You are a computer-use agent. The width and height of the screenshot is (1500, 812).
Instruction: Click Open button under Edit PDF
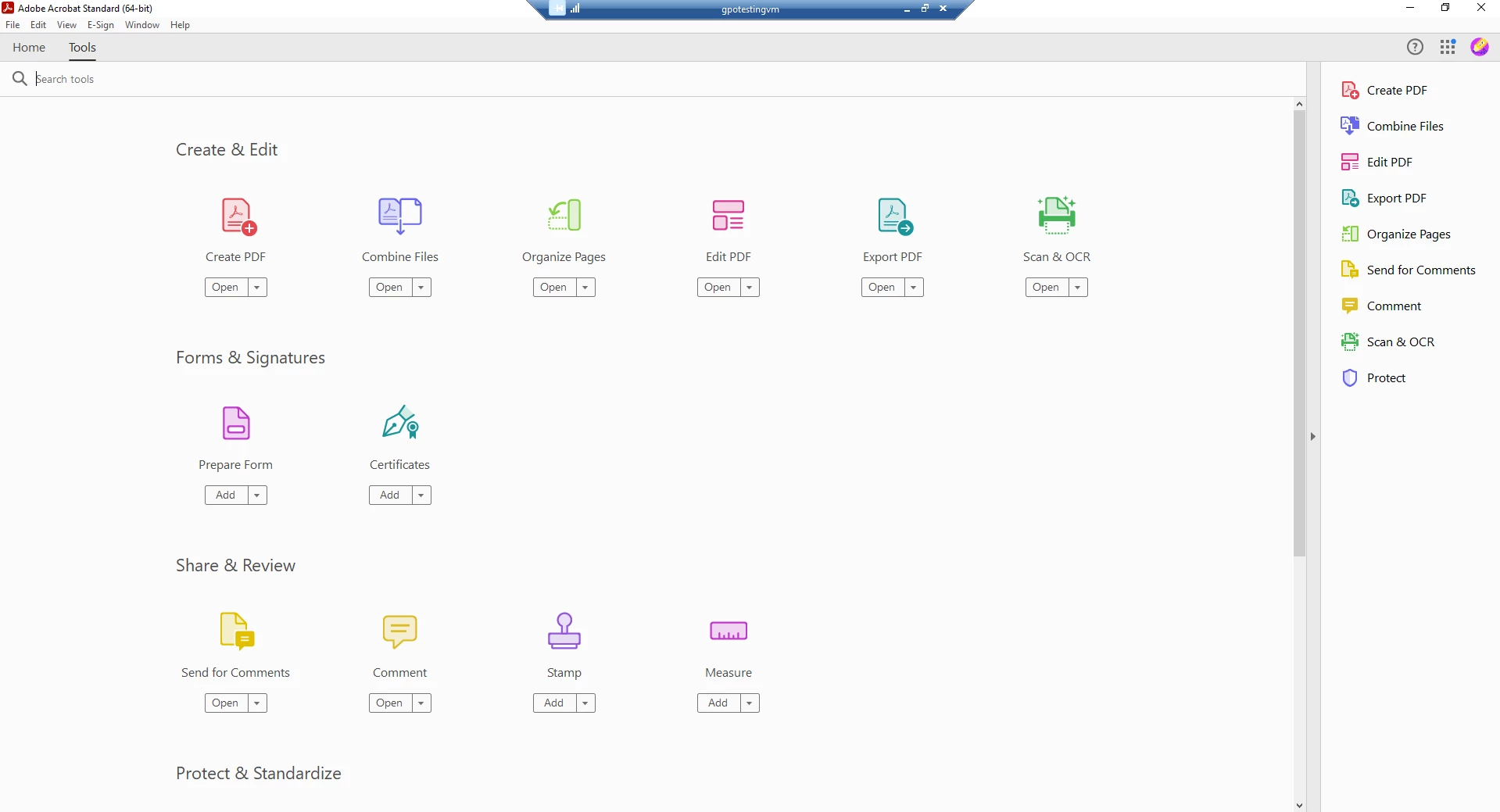(x=718, y=288)
